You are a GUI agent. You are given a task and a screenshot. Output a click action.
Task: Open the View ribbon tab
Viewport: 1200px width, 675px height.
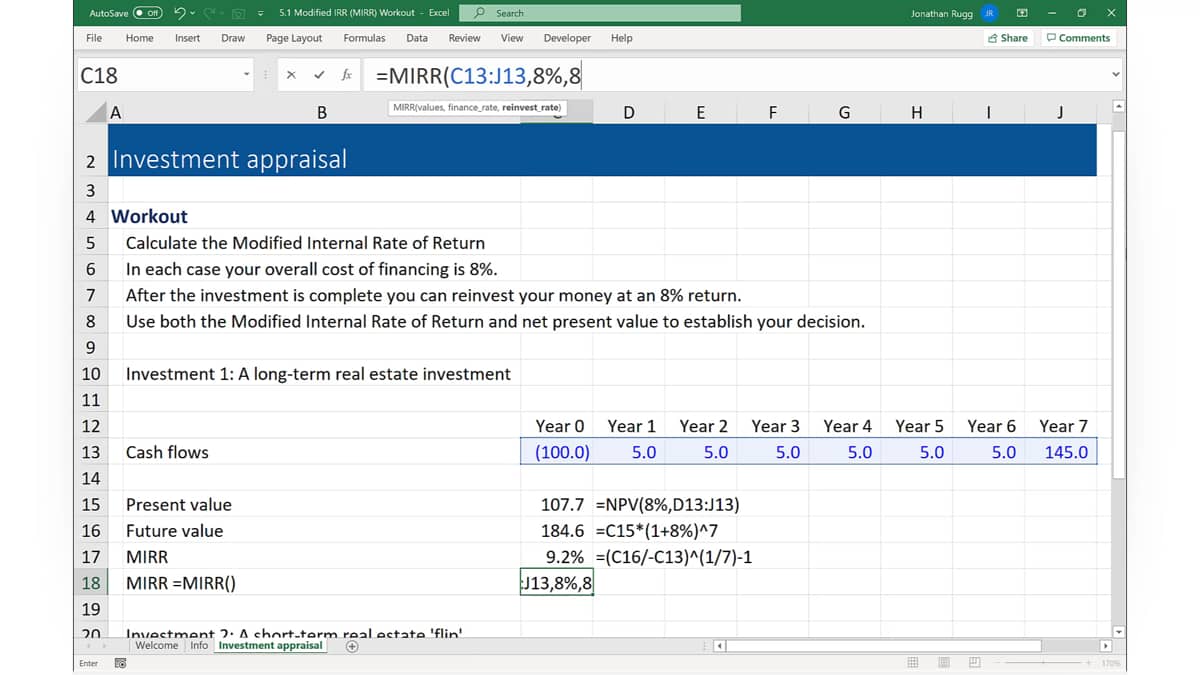[x=512, y=38]
